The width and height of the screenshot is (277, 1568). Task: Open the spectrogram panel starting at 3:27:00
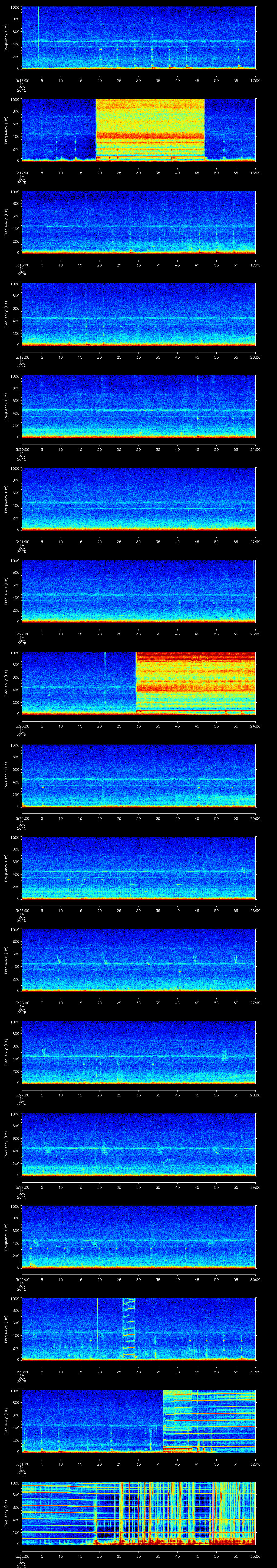tap(138, 1052)
